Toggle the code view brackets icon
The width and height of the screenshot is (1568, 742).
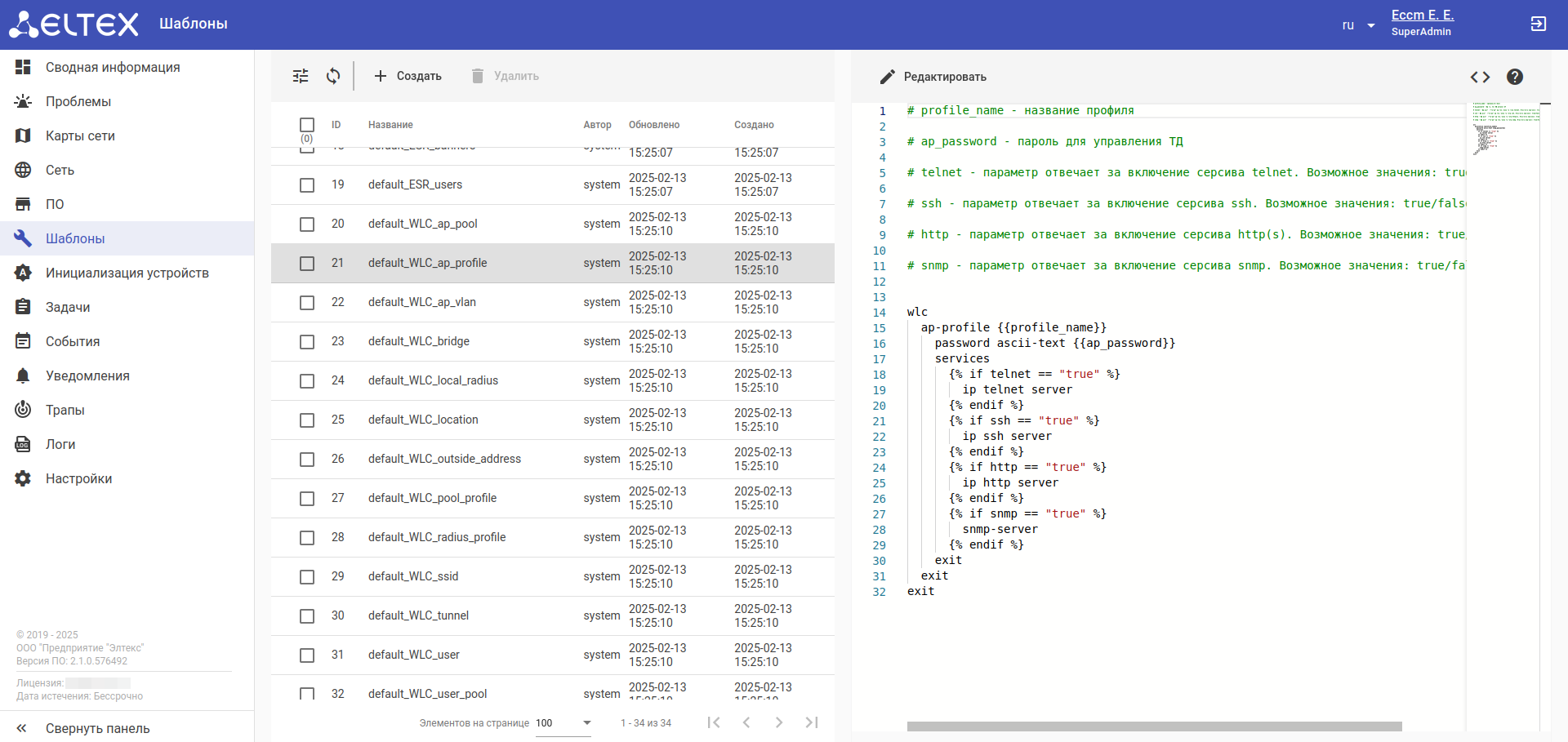(1480, 77)
